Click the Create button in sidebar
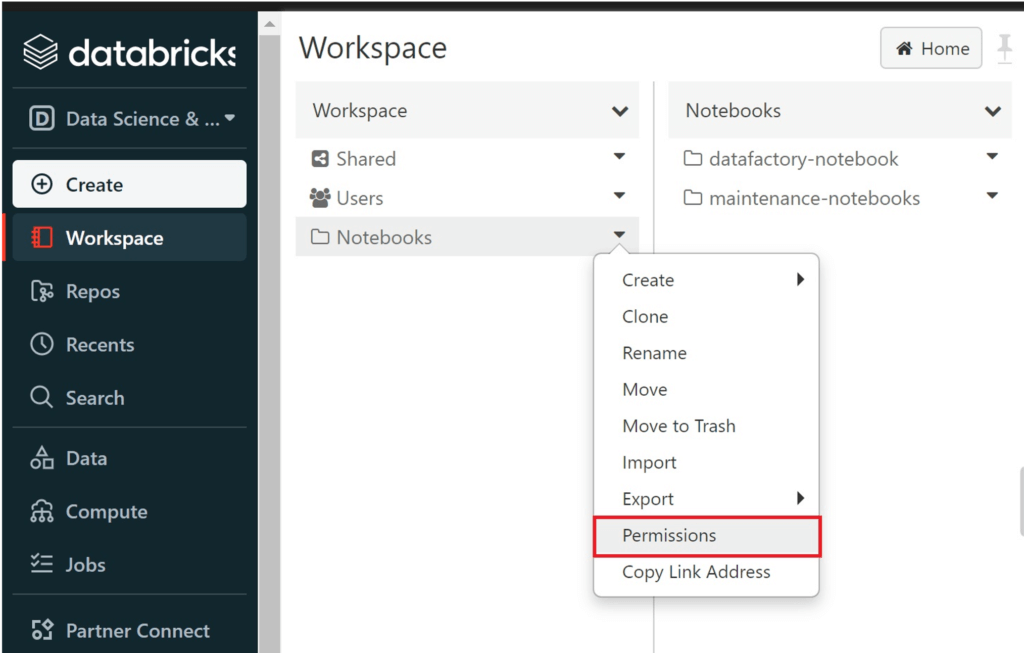This screenshot has width=1024, height=653. tap(129, 185)
